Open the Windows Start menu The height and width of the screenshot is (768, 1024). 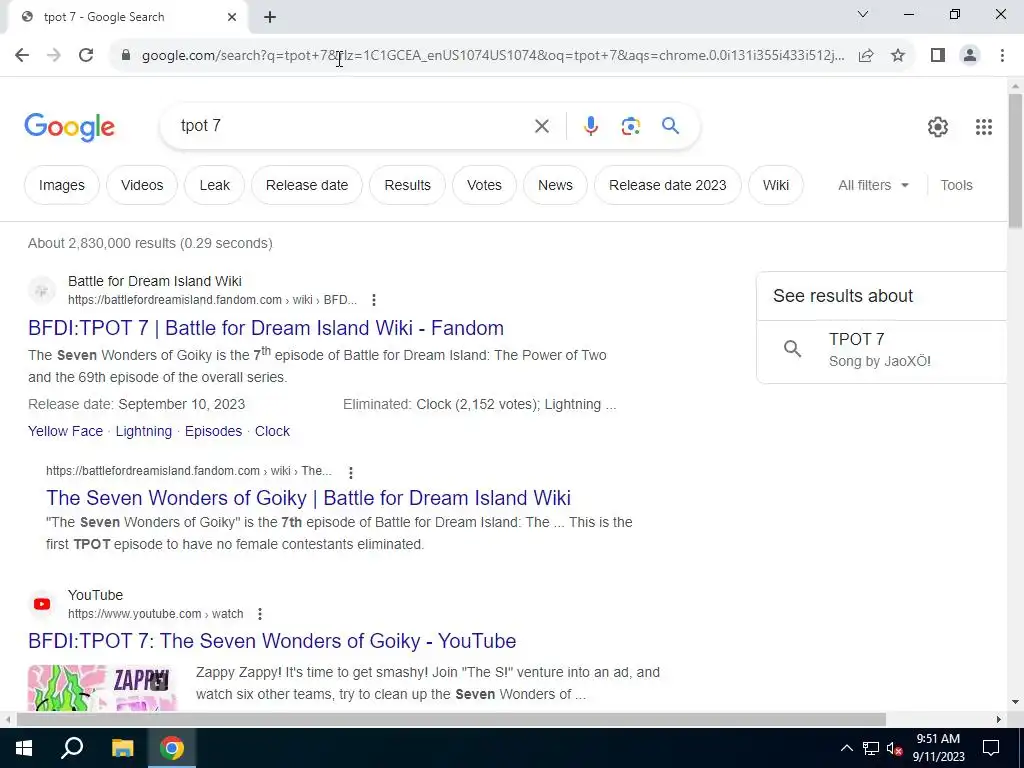[24, 748]
